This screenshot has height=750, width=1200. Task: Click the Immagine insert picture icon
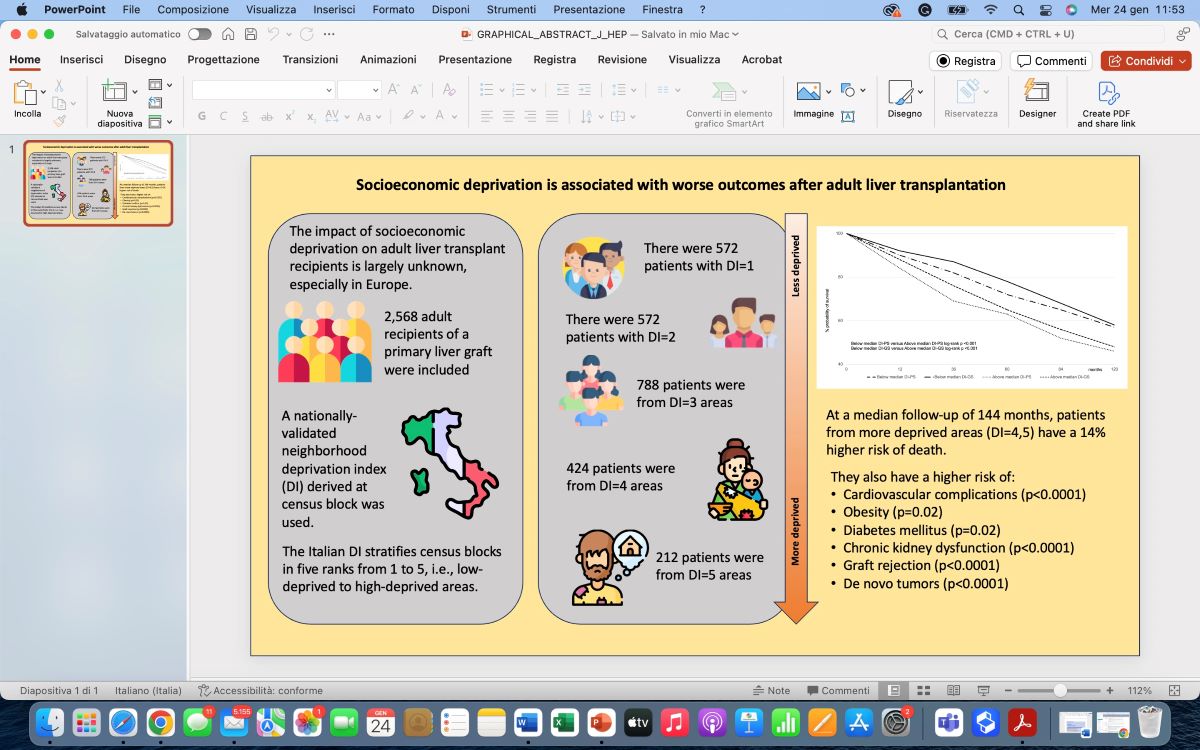[808, 92]
